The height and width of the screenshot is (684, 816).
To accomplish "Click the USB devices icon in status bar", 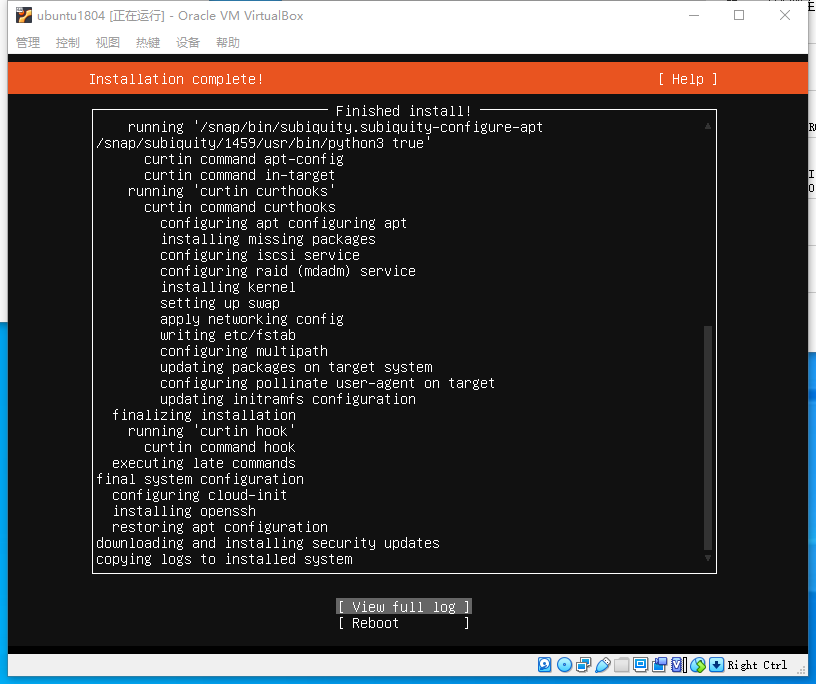I will click(602, 664).
